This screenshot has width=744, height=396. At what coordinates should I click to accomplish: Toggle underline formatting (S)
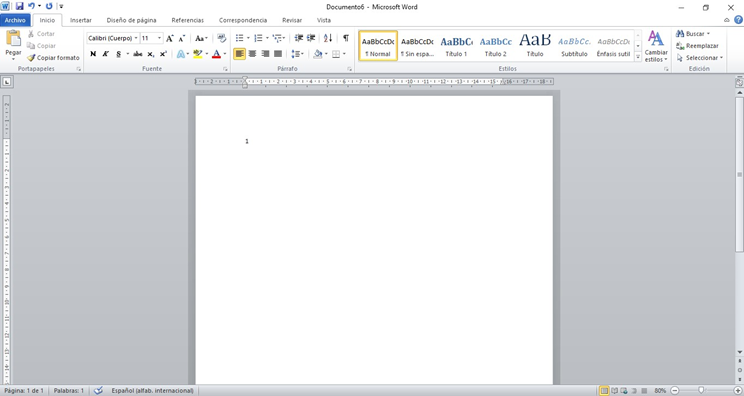click(119, 54)
